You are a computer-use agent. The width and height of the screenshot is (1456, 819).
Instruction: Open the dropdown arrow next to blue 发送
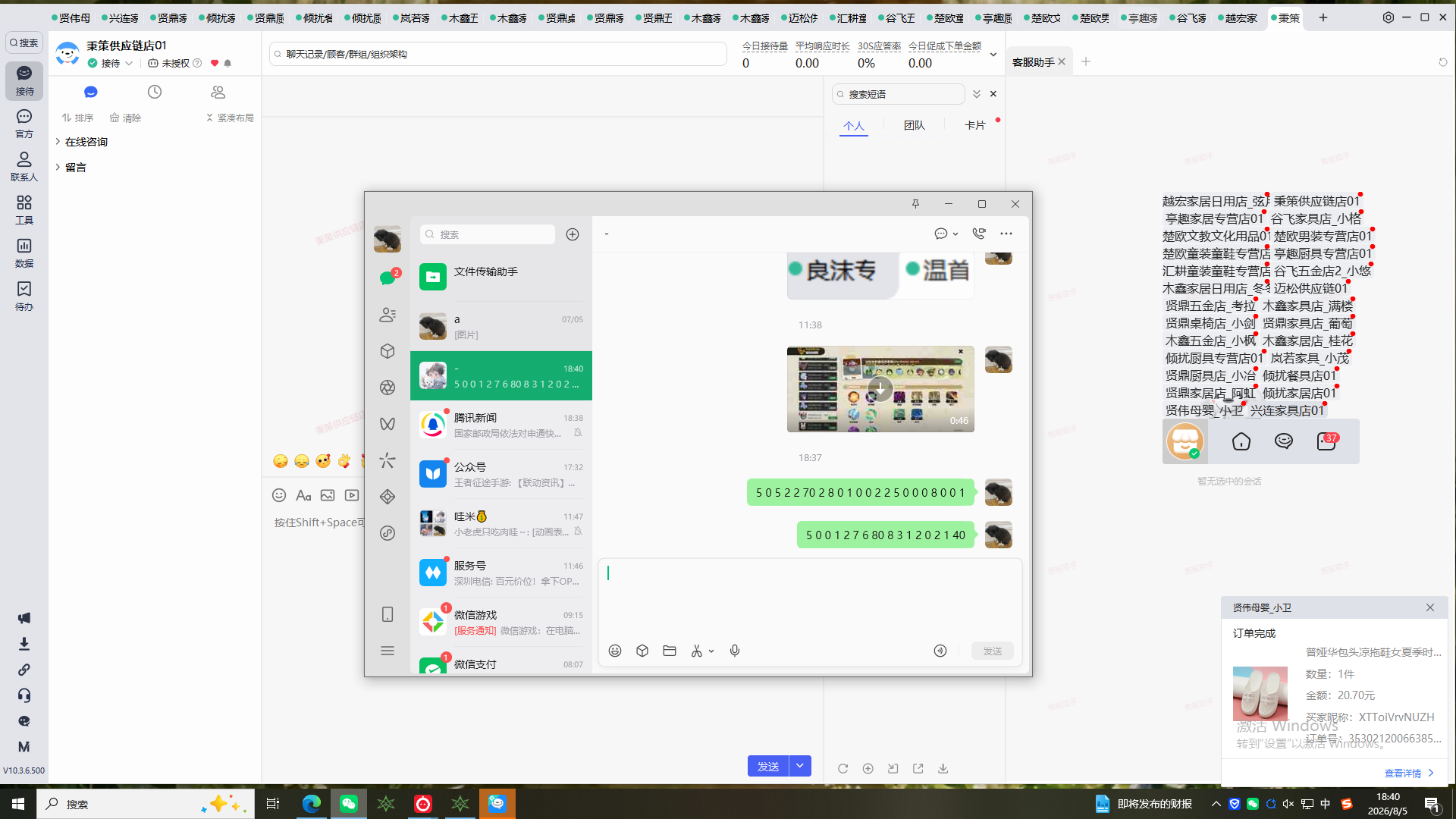coord(800,766)
